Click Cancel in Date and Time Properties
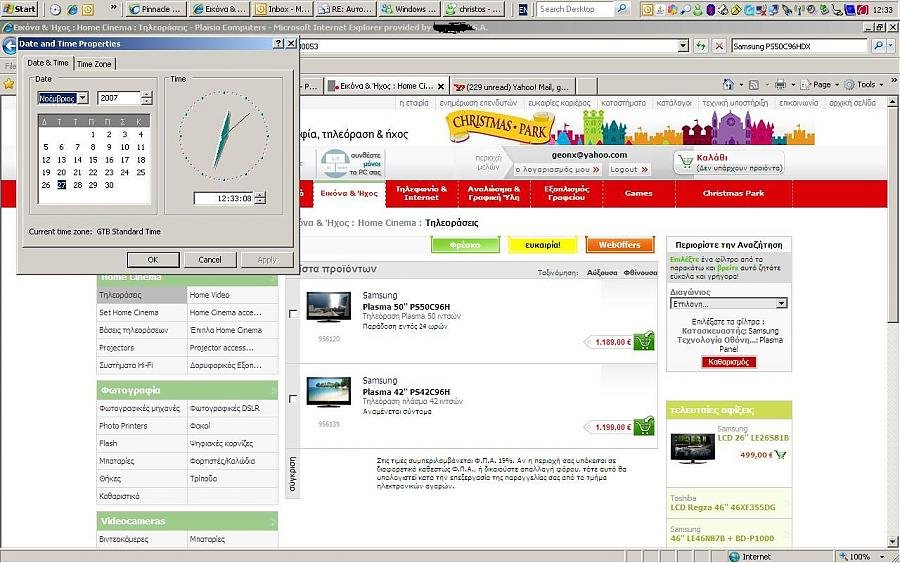900x563 pixels. tap(210, 260)
